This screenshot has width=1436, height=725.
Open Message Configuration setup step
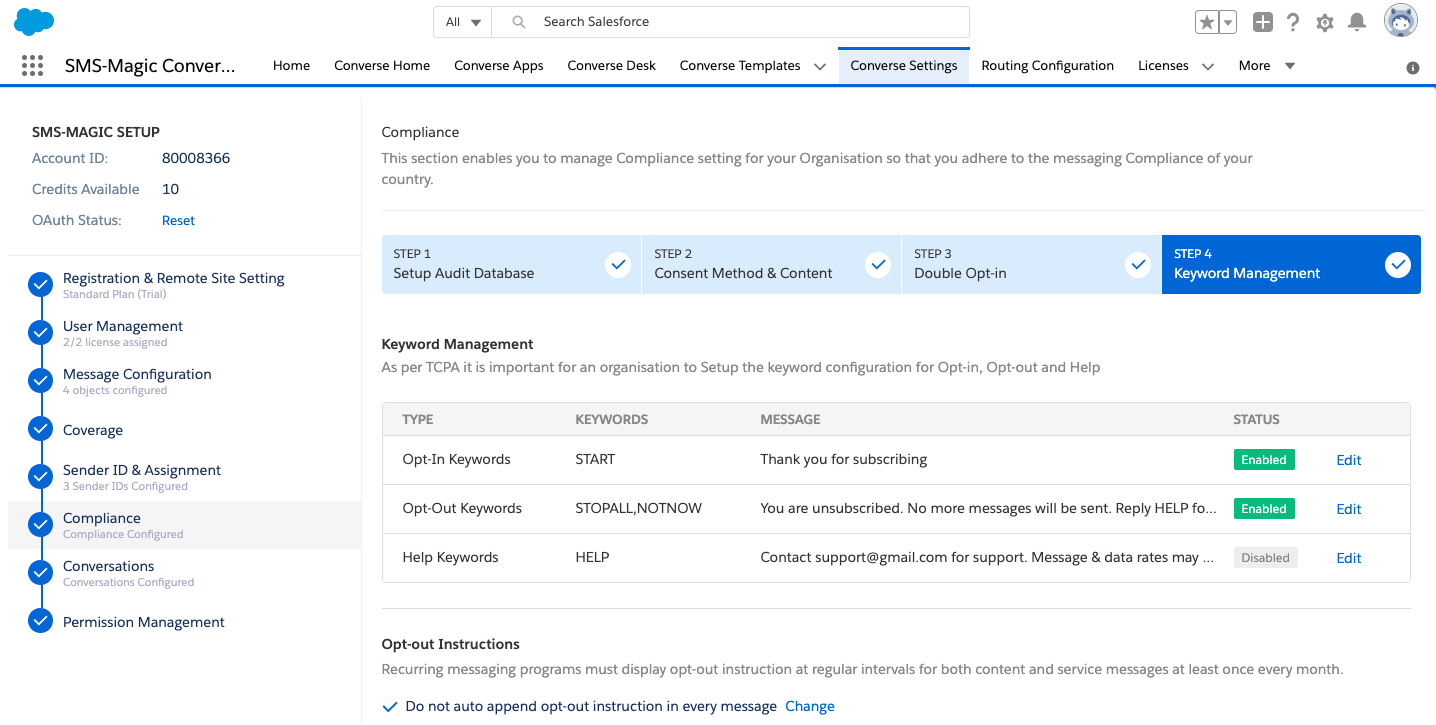point(137,374)
